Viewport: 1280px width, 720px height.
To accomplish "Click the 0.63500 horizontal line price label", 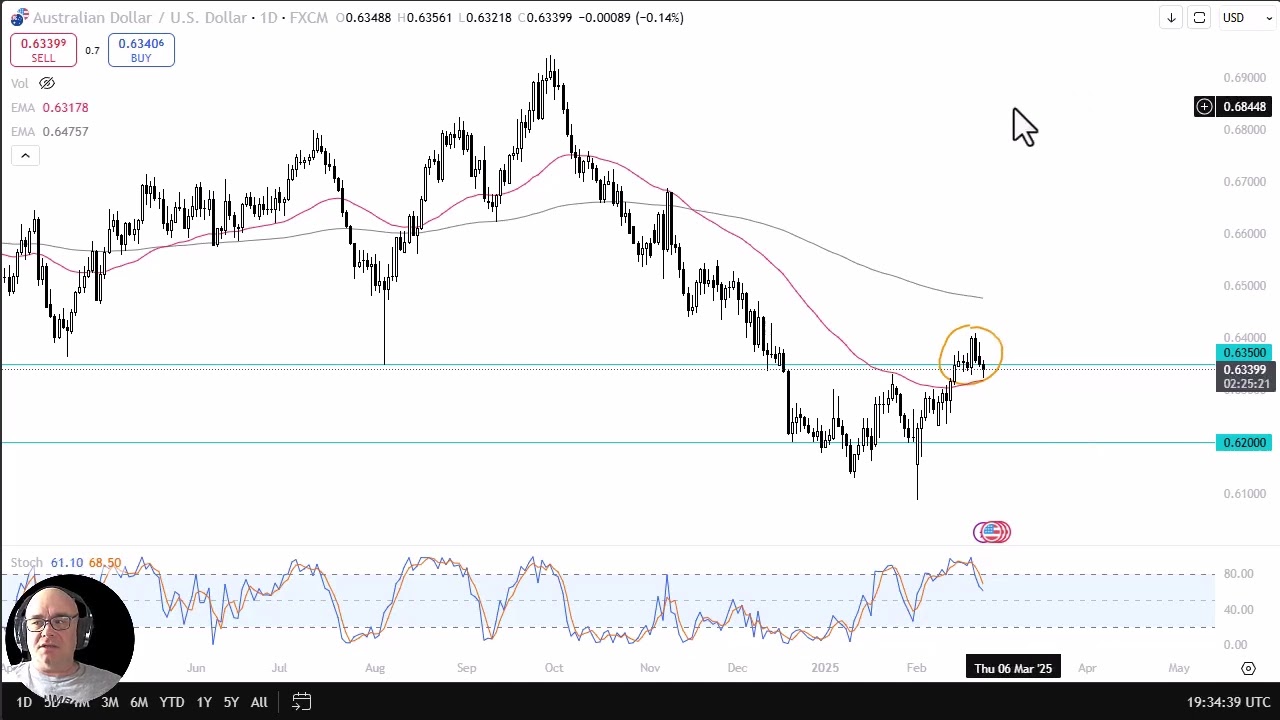I will pos(1243,353).
